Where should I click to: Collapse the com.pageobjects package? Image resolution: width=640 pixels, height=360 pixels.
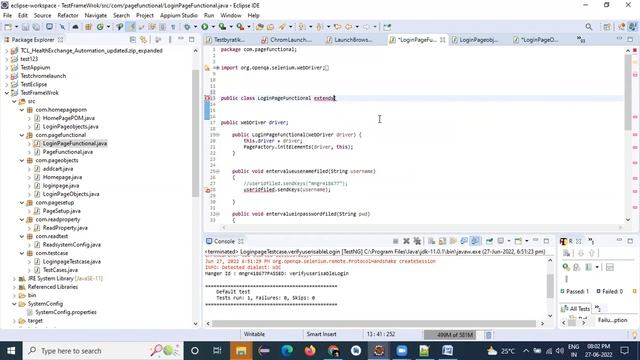[x=22, y=160]
